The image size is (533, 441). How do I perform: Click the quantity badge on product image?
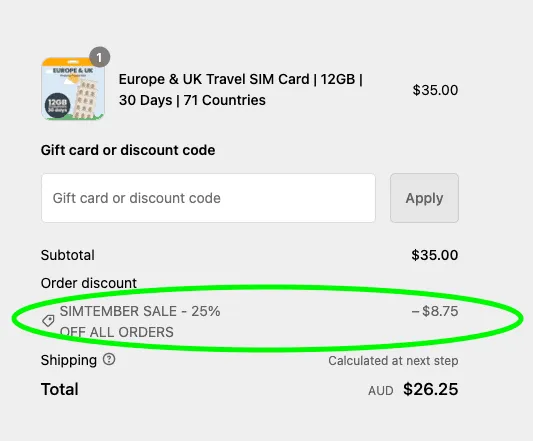pyautogui.click(x=99, y=57)
